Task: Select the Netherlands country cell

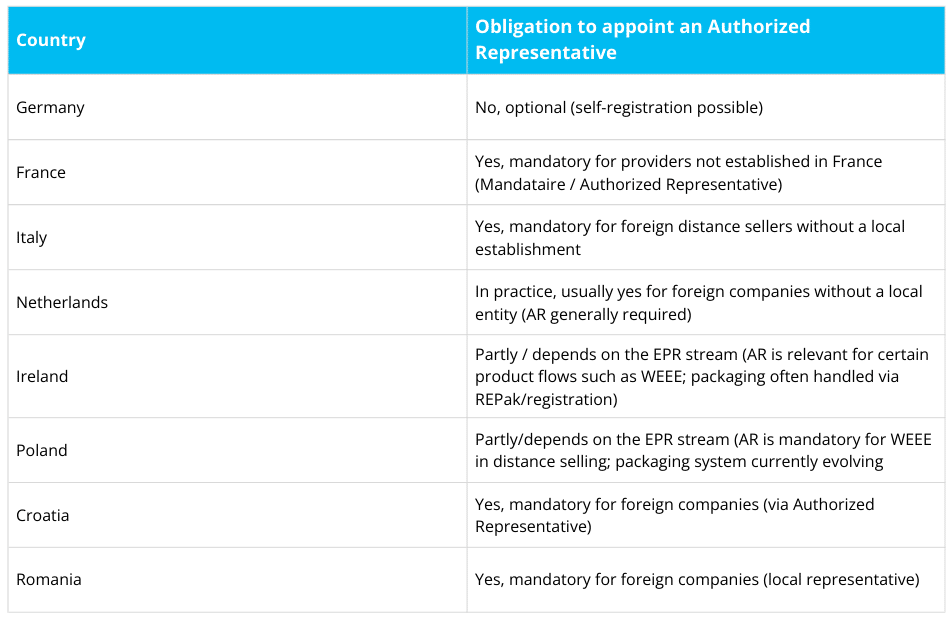Action: (x=62, y=302)
